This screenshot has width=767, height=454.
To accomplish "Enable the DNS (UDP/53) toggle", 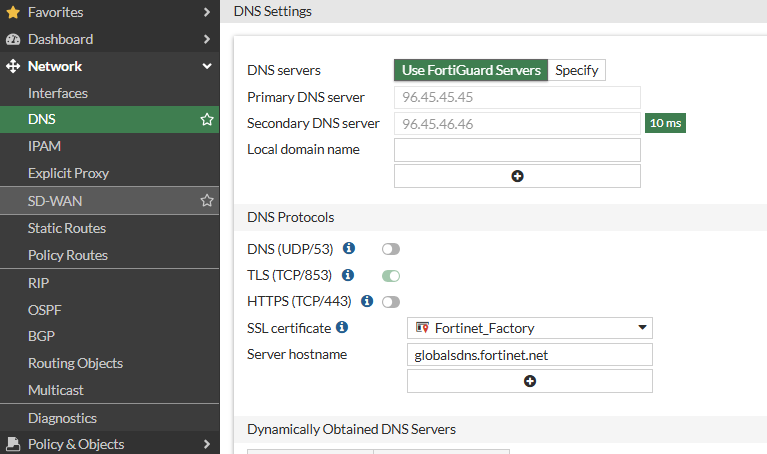I will [x=390, y=249].
